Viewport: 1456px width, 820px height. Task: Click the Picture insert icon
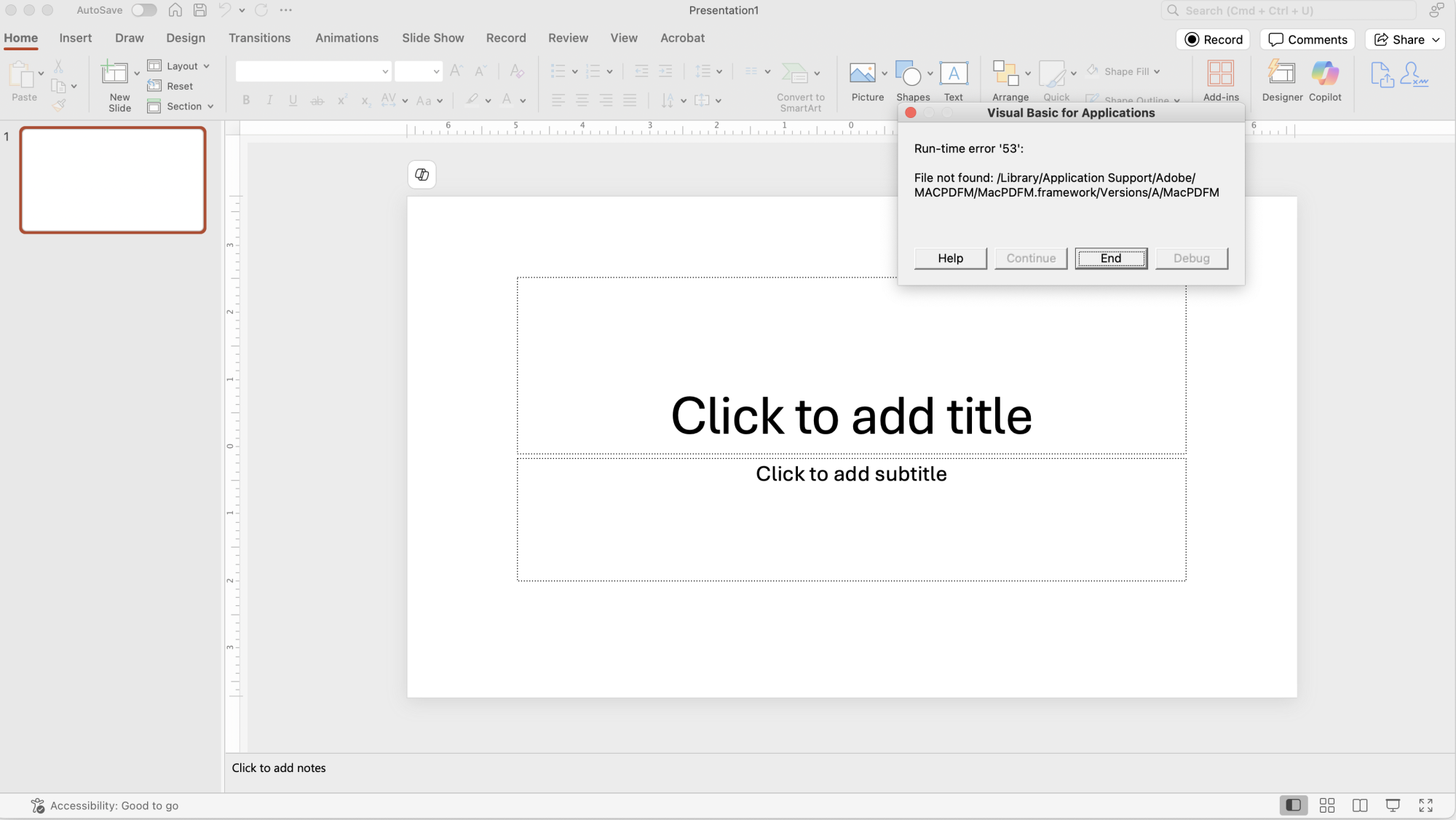[862, 73]
